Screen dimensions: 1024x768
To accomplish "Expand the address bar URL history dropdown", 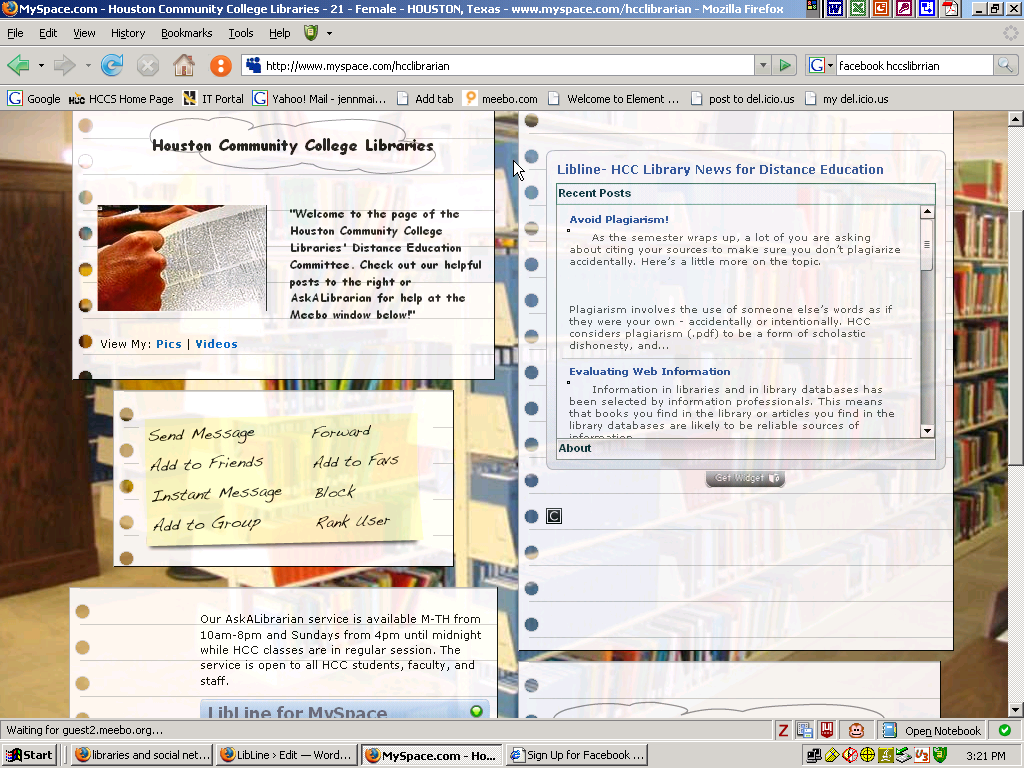I will [763, 65].
